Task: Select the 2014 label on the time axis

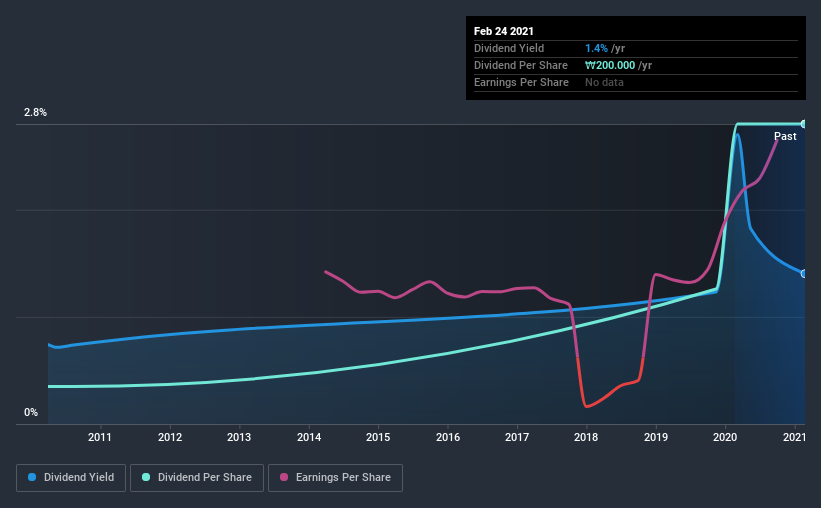Action: click(309, 437)
